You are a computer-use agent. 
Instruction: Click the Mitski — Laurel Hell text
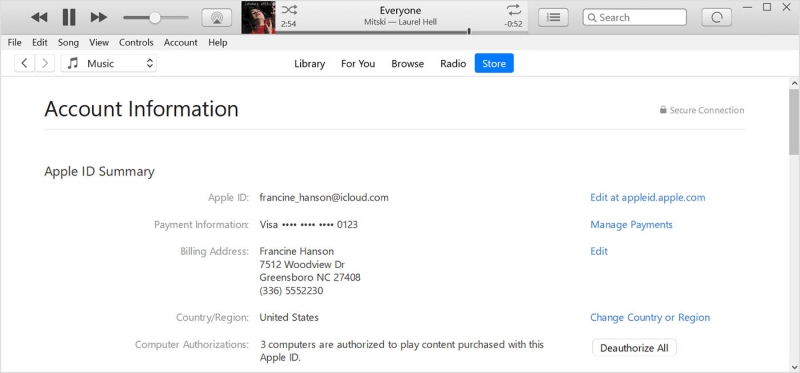[x=401, y=22]
